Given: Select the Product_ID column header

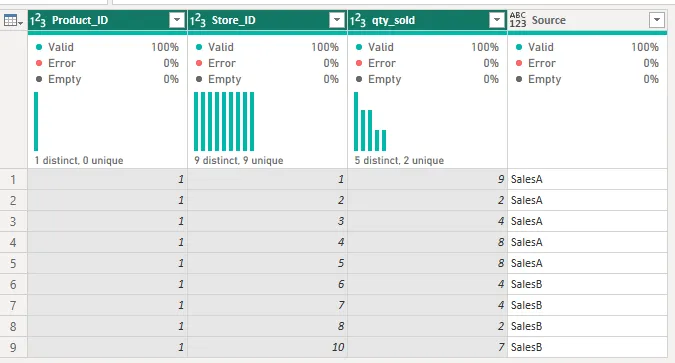Looking at the screenshot, I should [108, 20].
